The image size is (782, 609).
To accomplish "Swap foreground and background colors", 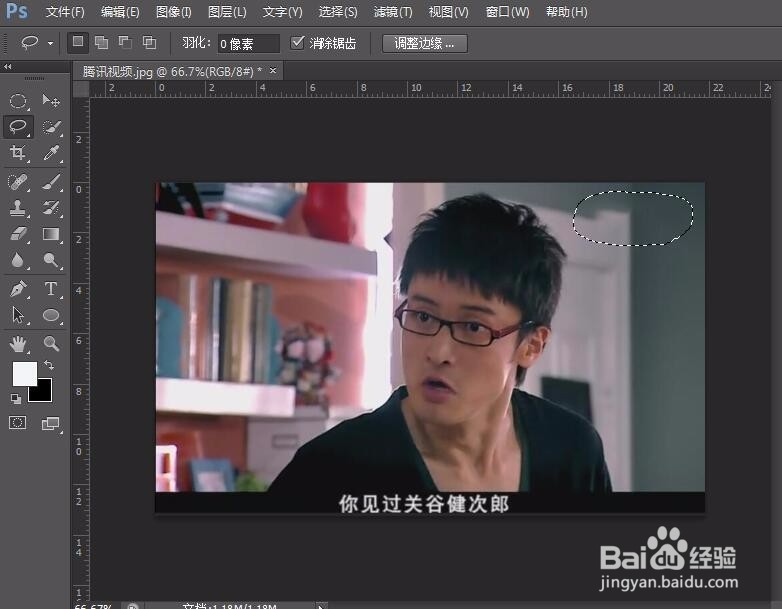I will click(49, 365).
